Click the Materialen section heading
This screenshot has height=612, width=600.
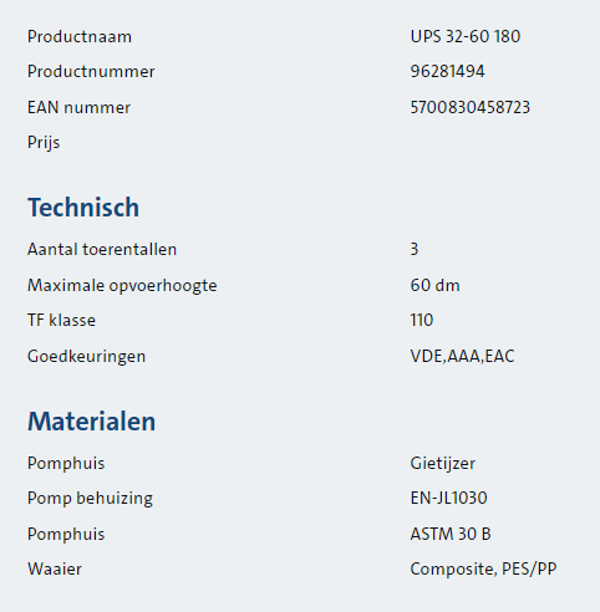click(x=91, y=421)
